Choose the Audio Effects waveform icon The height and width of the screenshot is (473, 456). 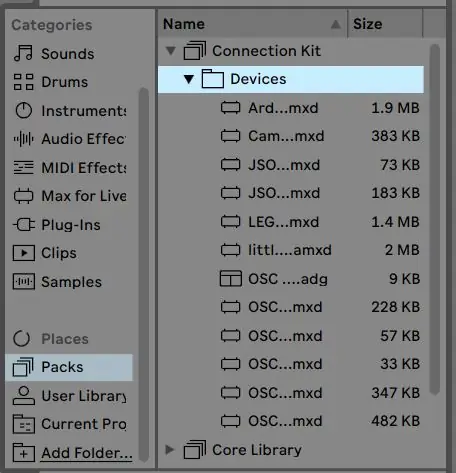coord(23,139)
